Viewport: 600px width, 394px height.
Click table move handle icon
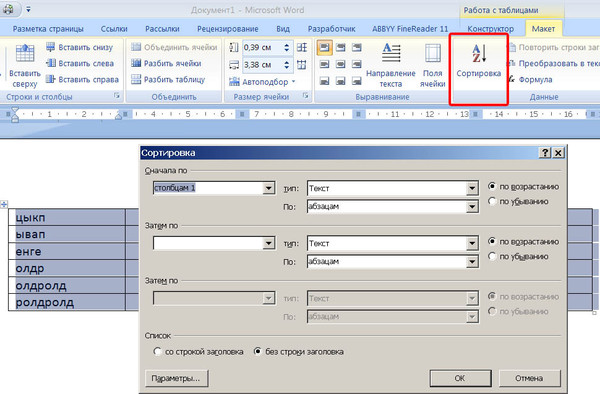[x=4, y=204]
